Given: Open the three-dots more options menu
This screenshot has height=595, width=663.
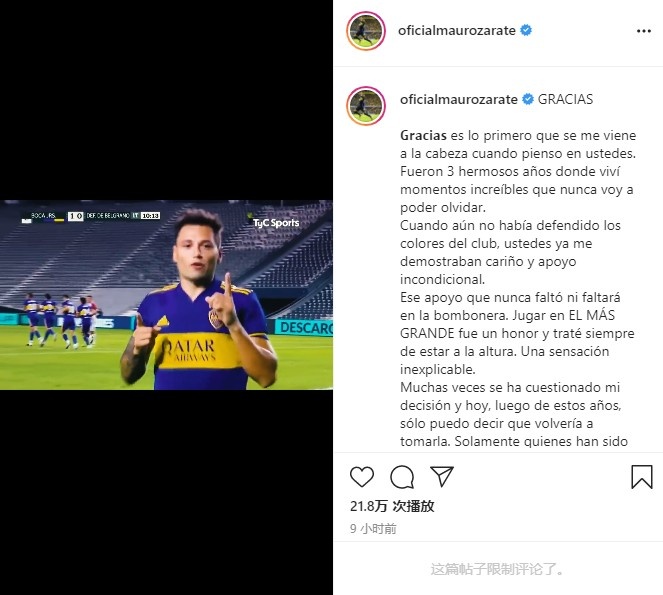Looking at the screenshot, I should 644,31.
